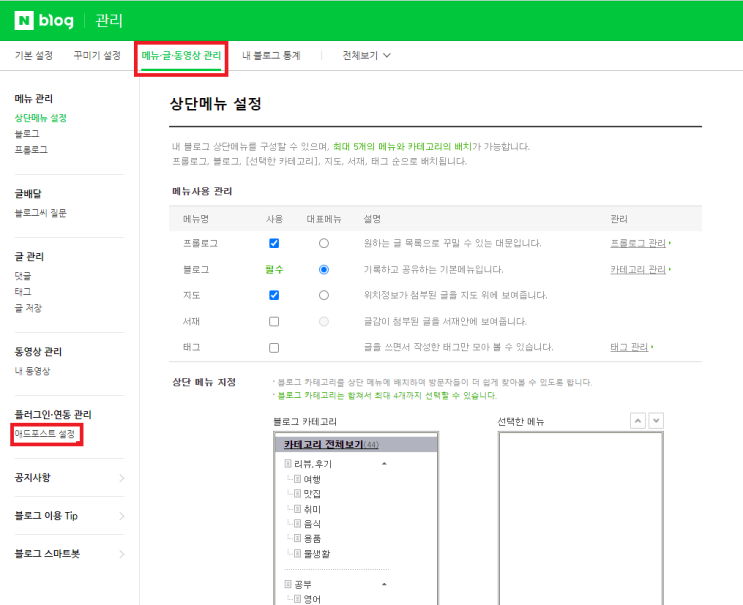Uncheck the 지도 사용 checkbox
The image size is (743, 605).
[x=274, y=296]
